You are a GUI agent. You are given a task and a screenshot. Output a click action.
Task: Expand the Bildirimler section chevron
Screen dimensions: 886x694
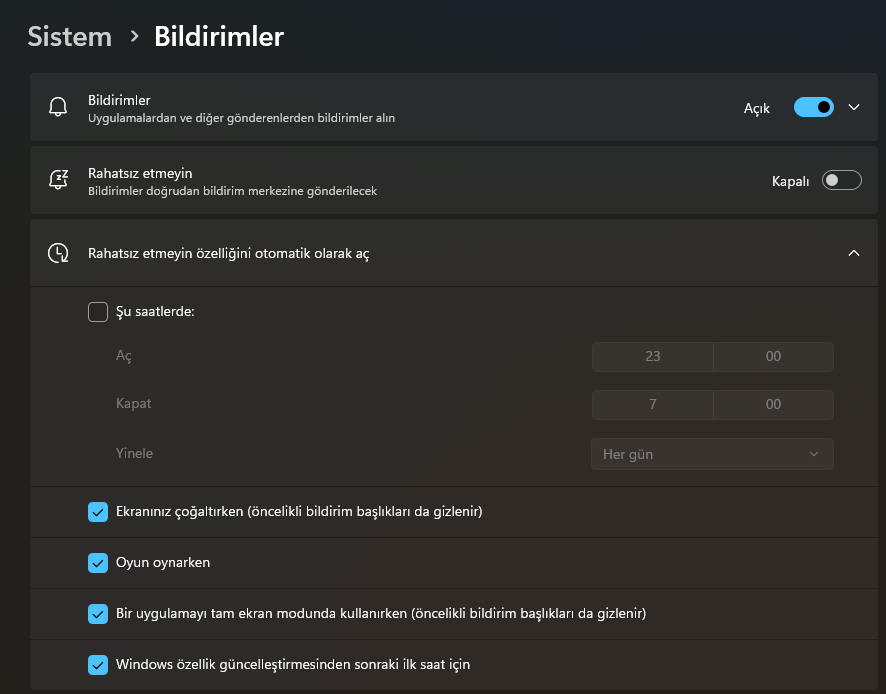[855, 107]
